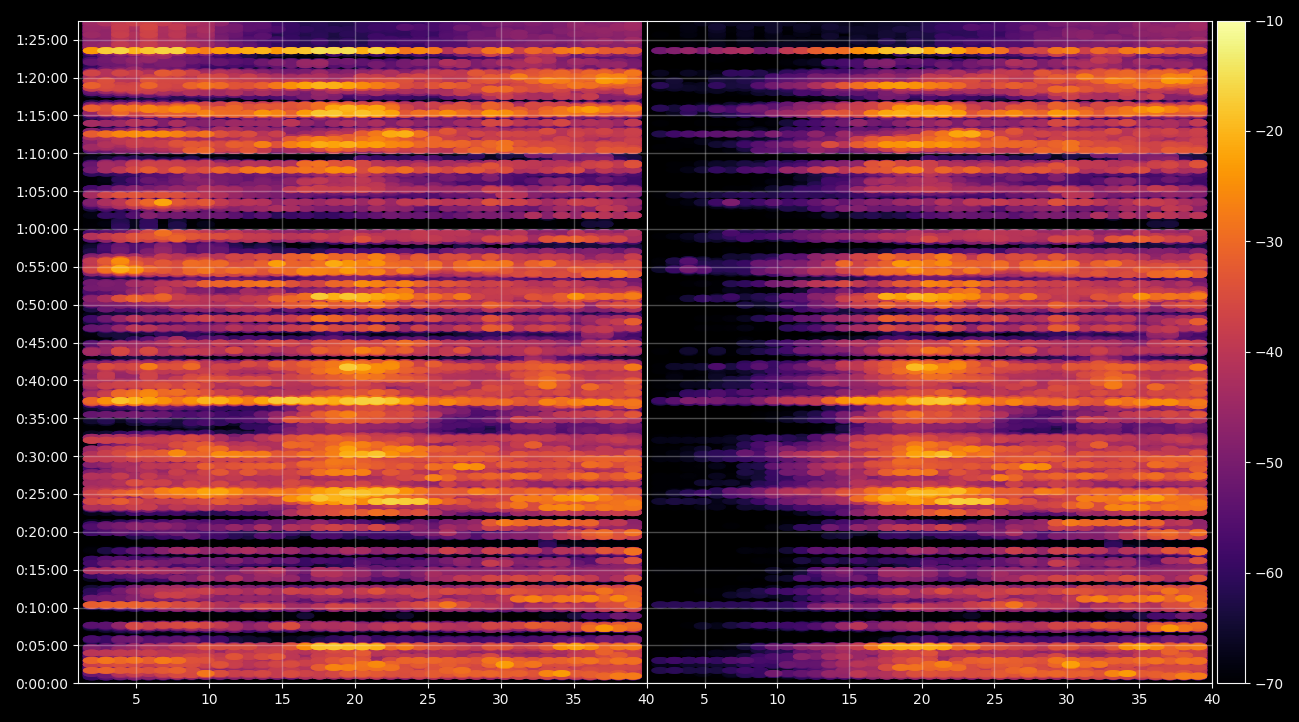Click the inferno colorbar gradient strip
This screenshot has height=722, width=1299.
pyautogui.click(x=1231, y=352)
